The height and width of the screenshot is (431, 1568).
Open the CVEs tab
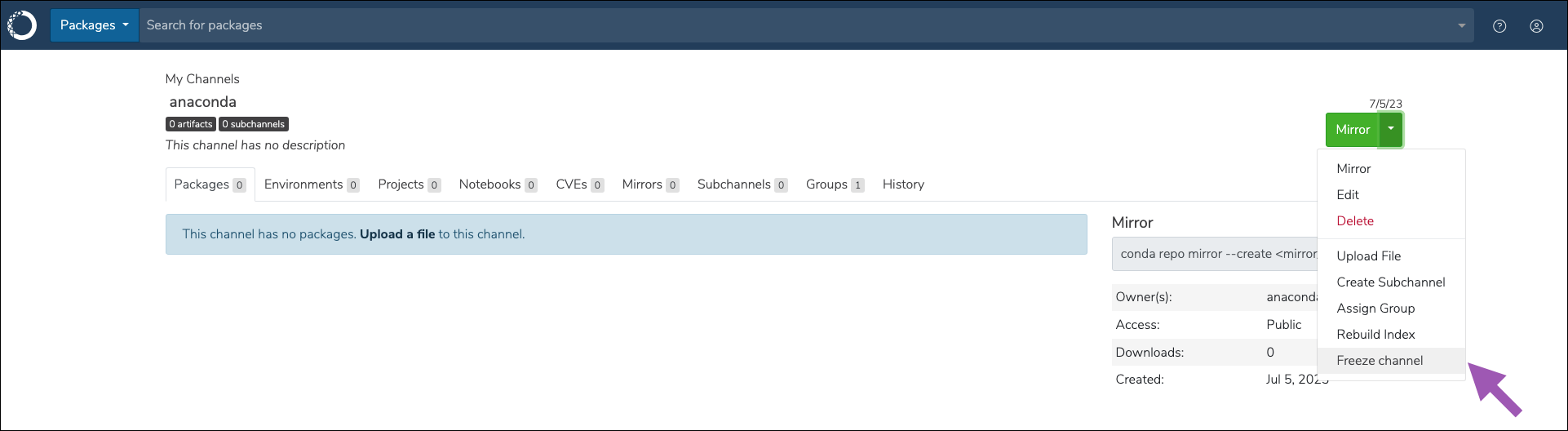579,184
